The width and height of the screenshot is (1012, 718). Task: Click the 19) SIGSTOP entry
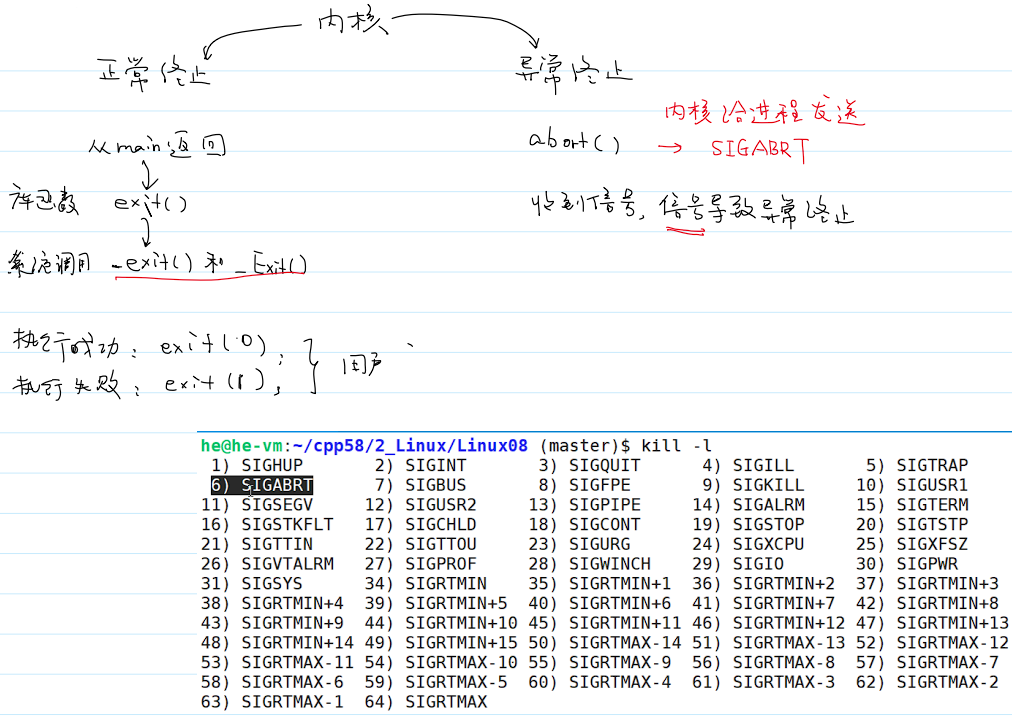(748, 524)
